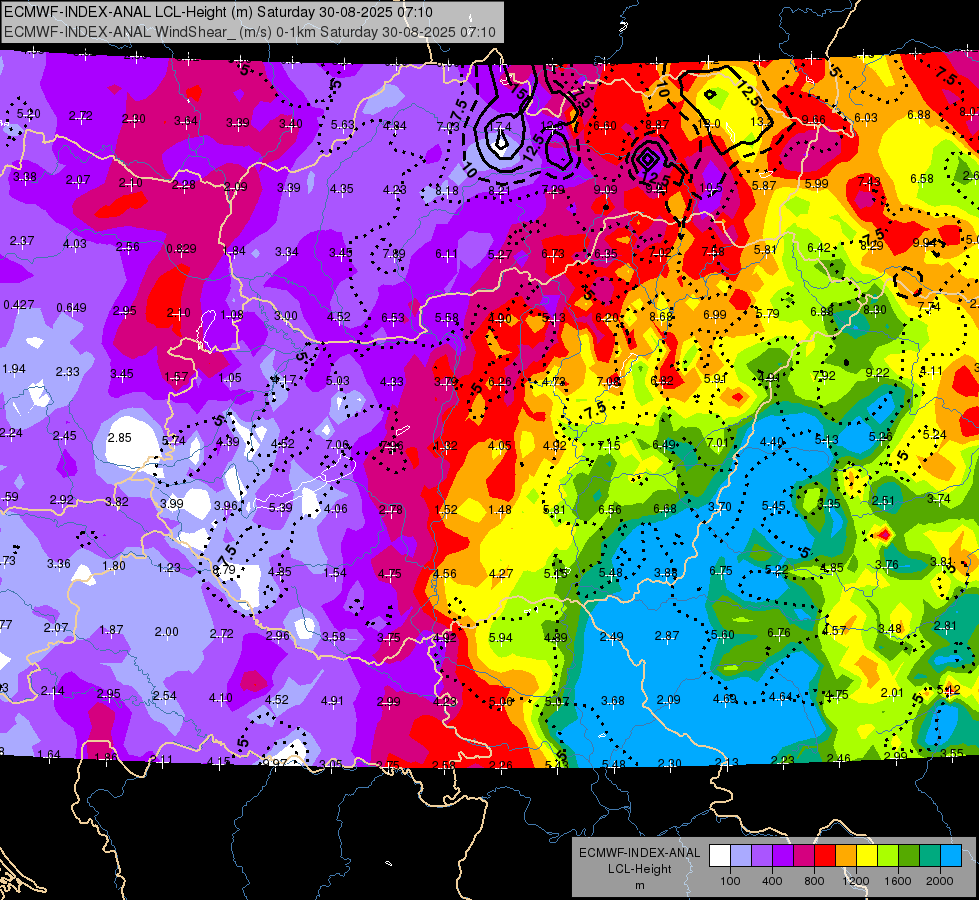979x900 pixels.
Task: Pick the red legend swatch
Action: pos(825,856)
